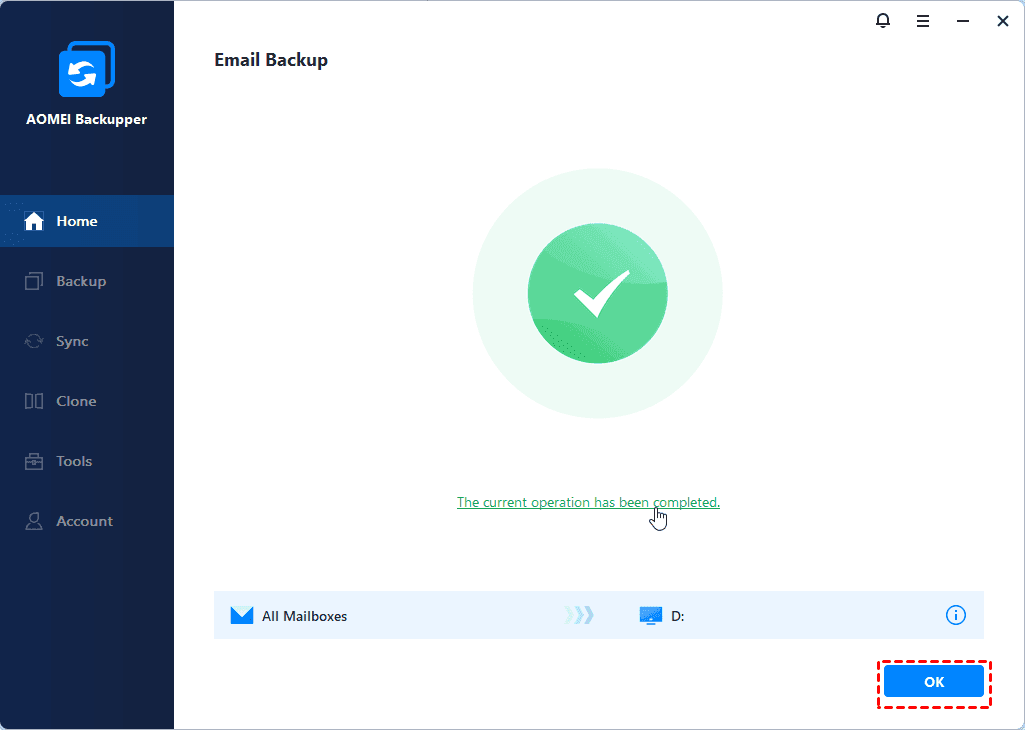Click the green checkmark success circle
This screenshot has width=1025, height=730.
597,293
